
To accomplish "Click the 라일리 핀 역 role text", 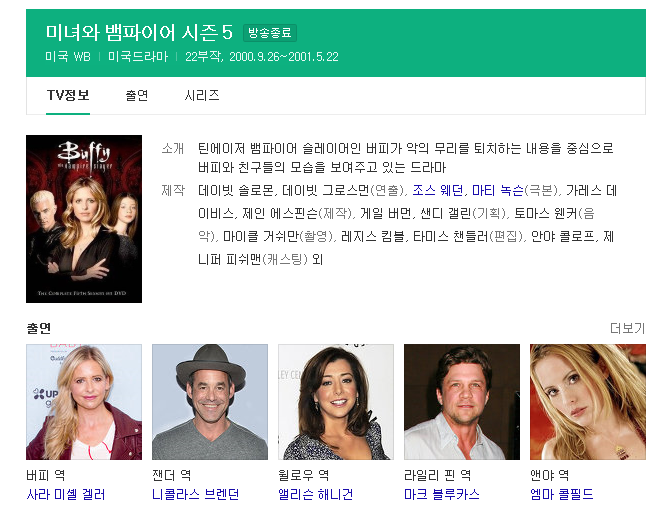I will [437, 475].
